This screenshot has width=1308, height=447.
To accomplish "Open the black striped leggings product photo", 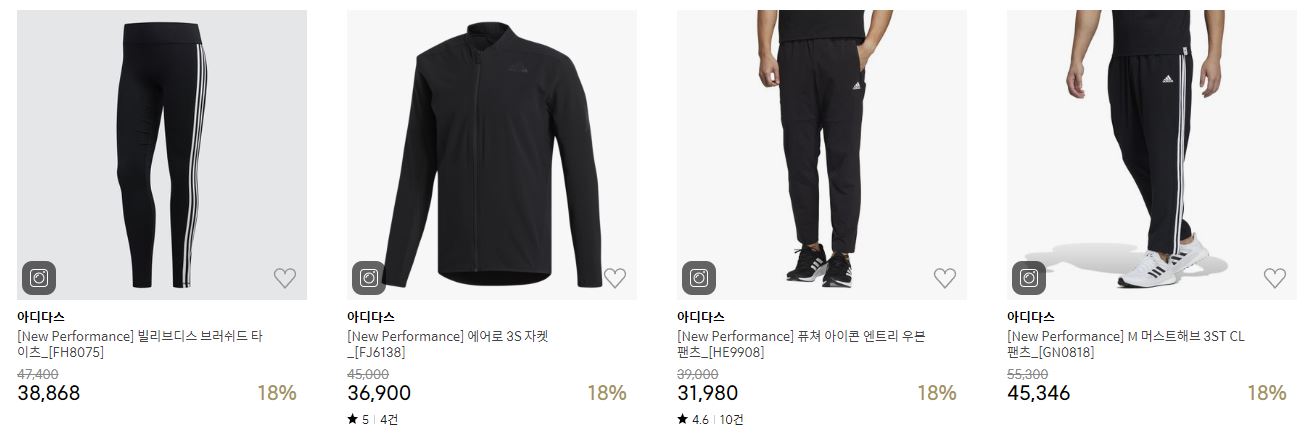I will pyautogui.click(x=162, y=155).
